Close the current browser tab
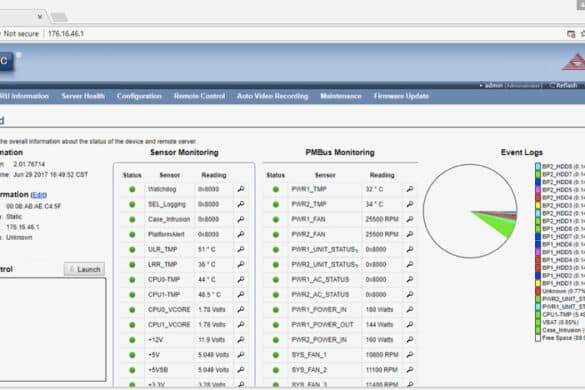This screenshot has height=390, width=585. 40,17
